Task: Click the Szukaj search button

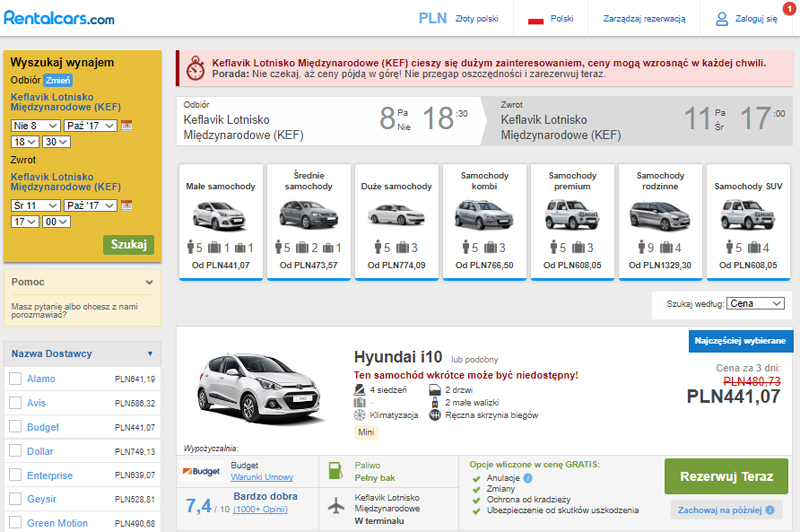Action: coord(129,244)
